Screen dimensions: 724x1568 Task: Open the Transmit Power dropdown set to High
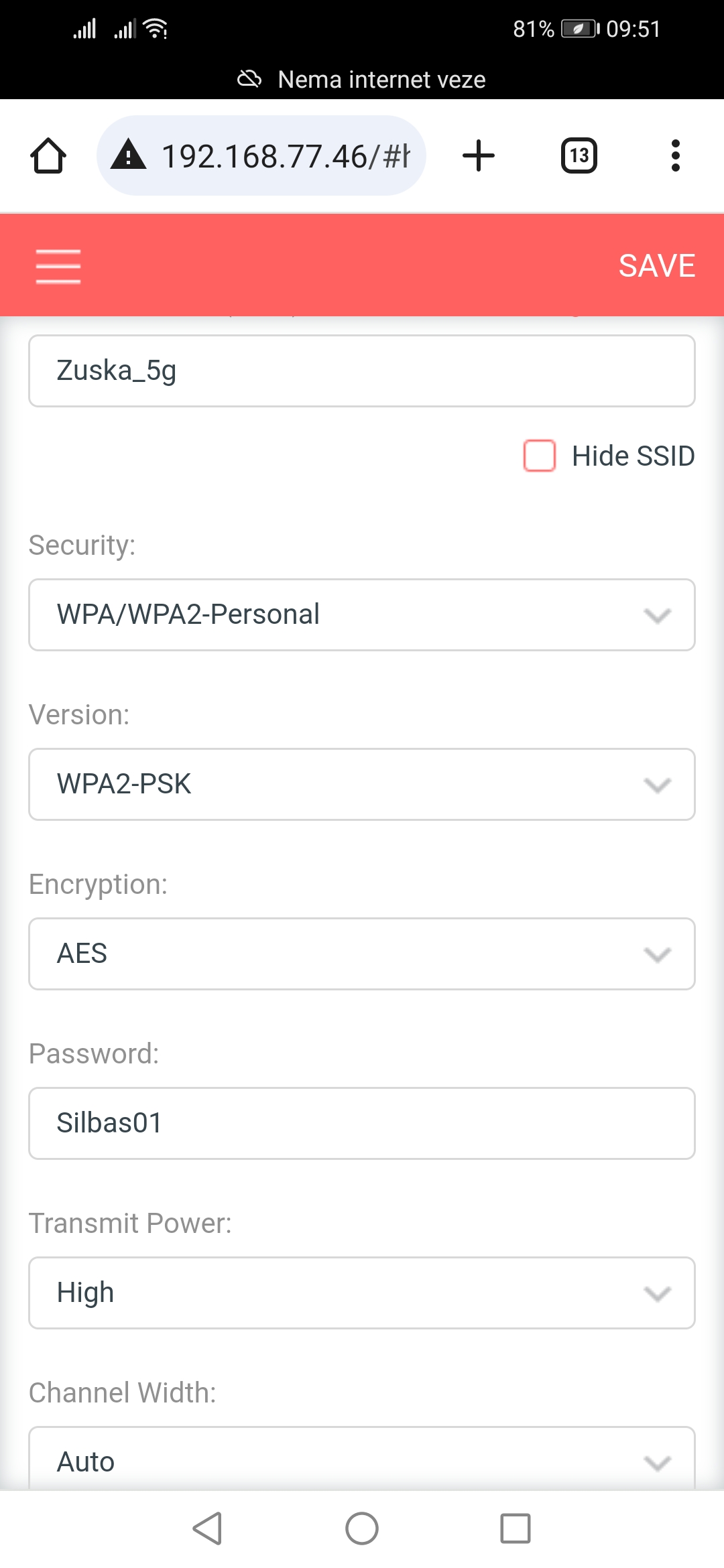362,1293
